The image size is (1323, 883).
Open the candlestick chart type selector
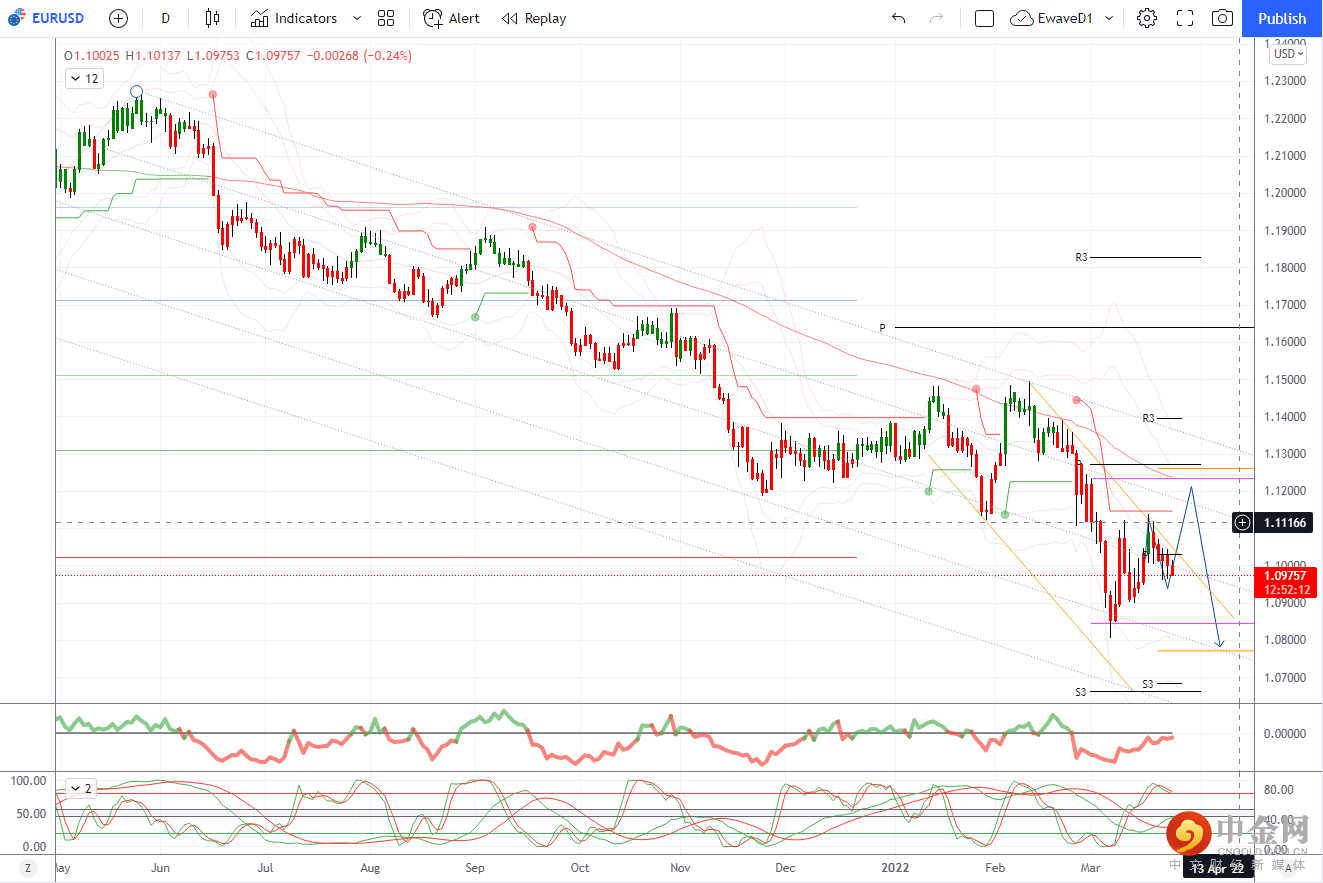[x=211, y=18]
